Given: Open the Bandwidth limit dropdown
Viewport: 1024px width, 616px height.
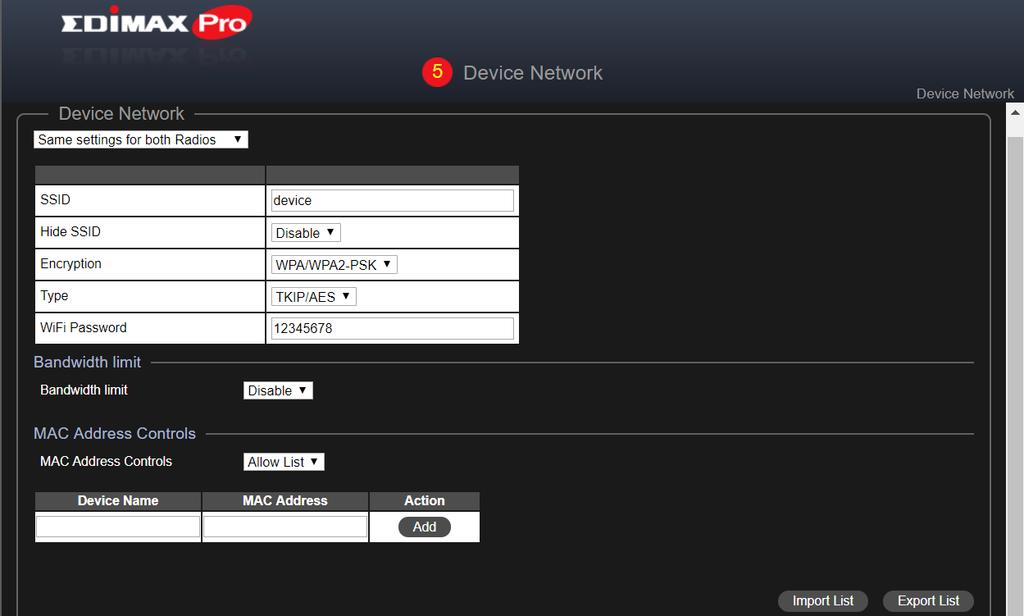Looking at the screenshot, I should 278,391.
